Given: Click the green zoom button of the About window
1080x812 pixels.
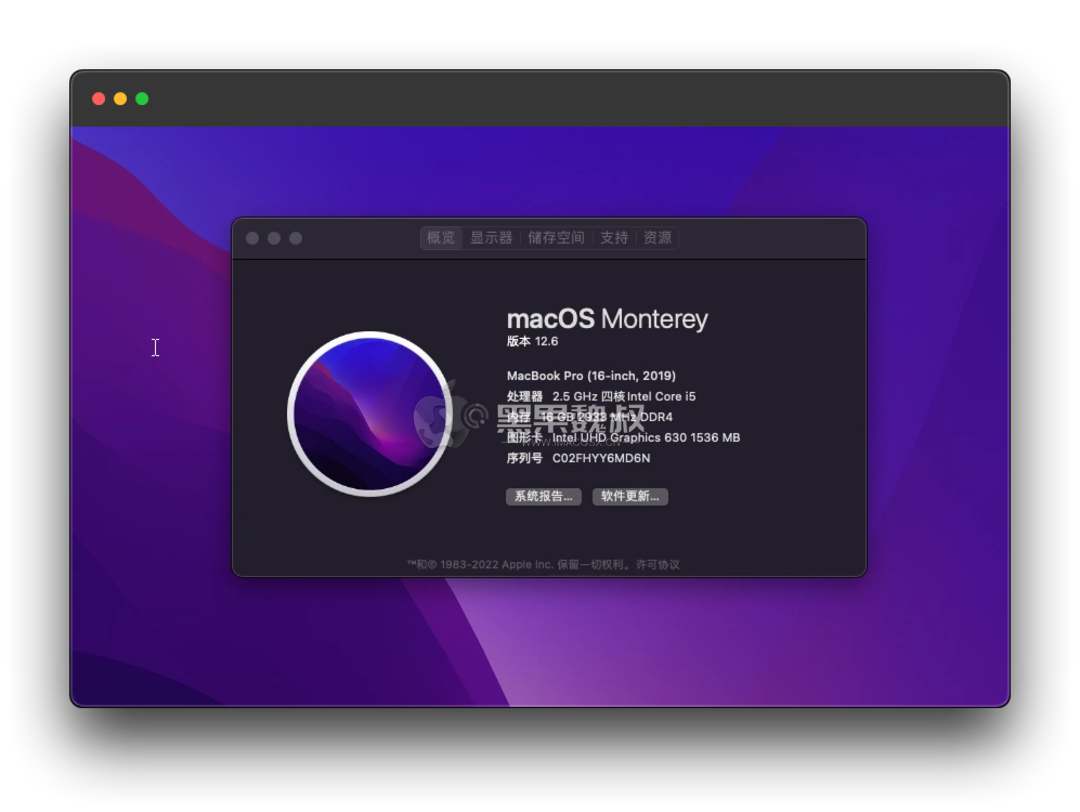Looking at the screenshot, I should (295, 238).
